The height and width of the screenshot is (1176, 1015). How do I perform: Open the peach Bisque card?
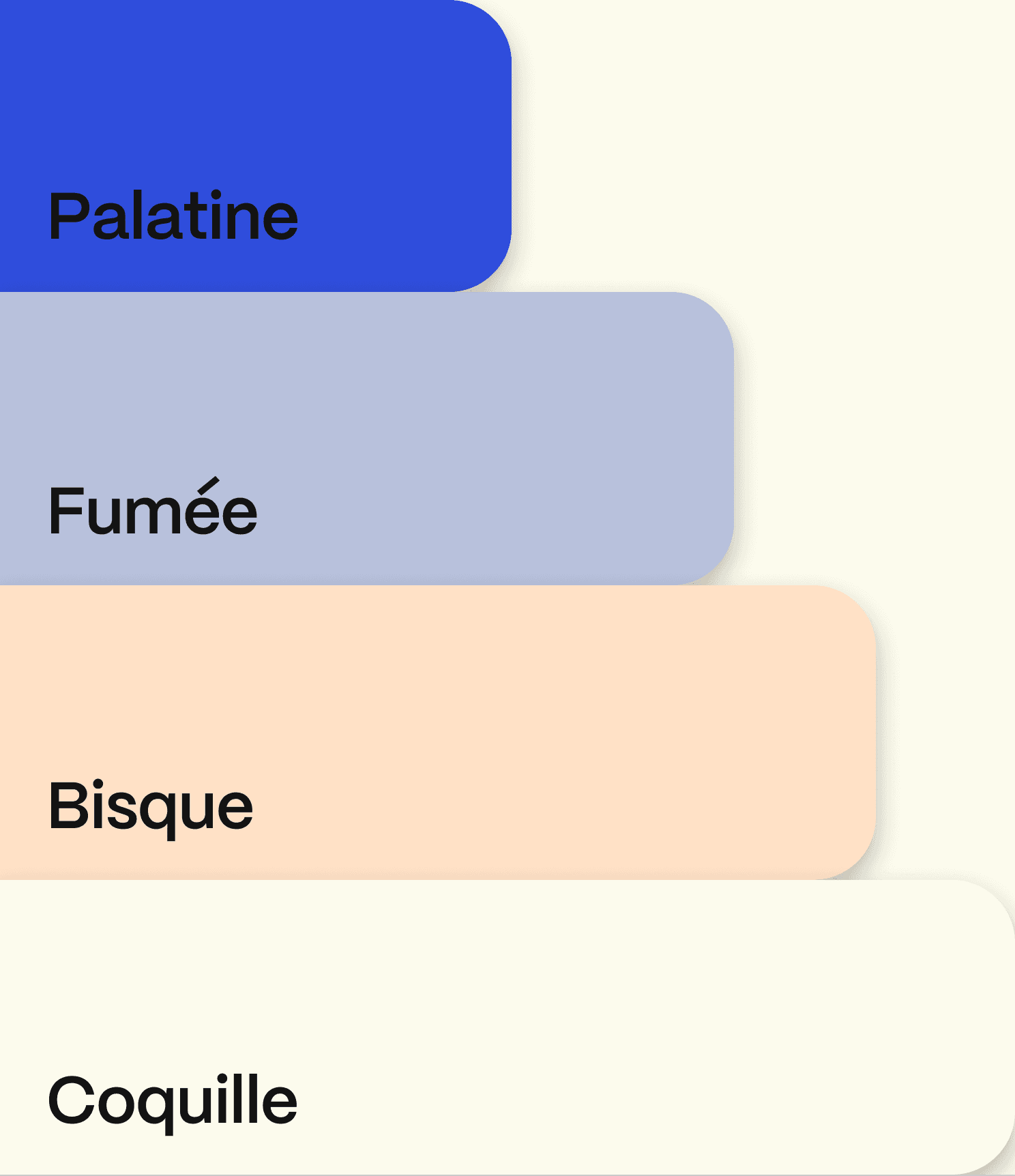[x=438, y=732]
